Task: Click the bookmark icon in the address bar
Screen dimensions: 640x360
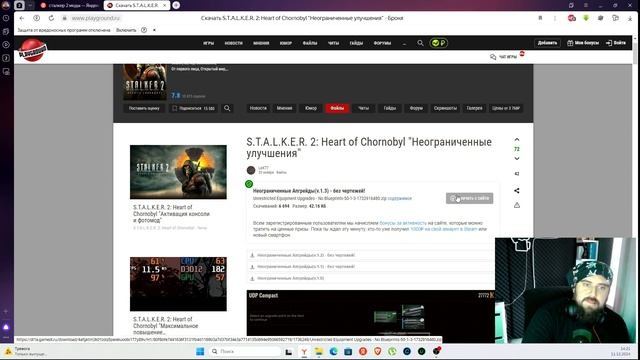Action: pos(540,18)
